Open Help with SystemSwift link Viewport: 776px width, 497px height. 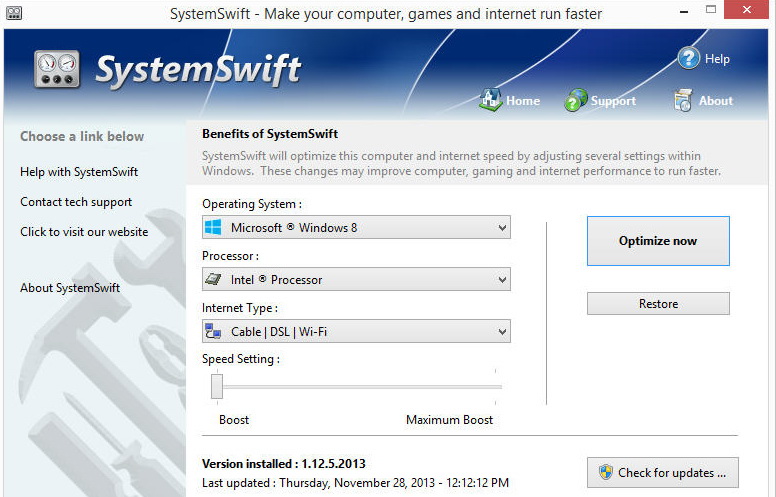pyautogui.click(x=79, y=172)
